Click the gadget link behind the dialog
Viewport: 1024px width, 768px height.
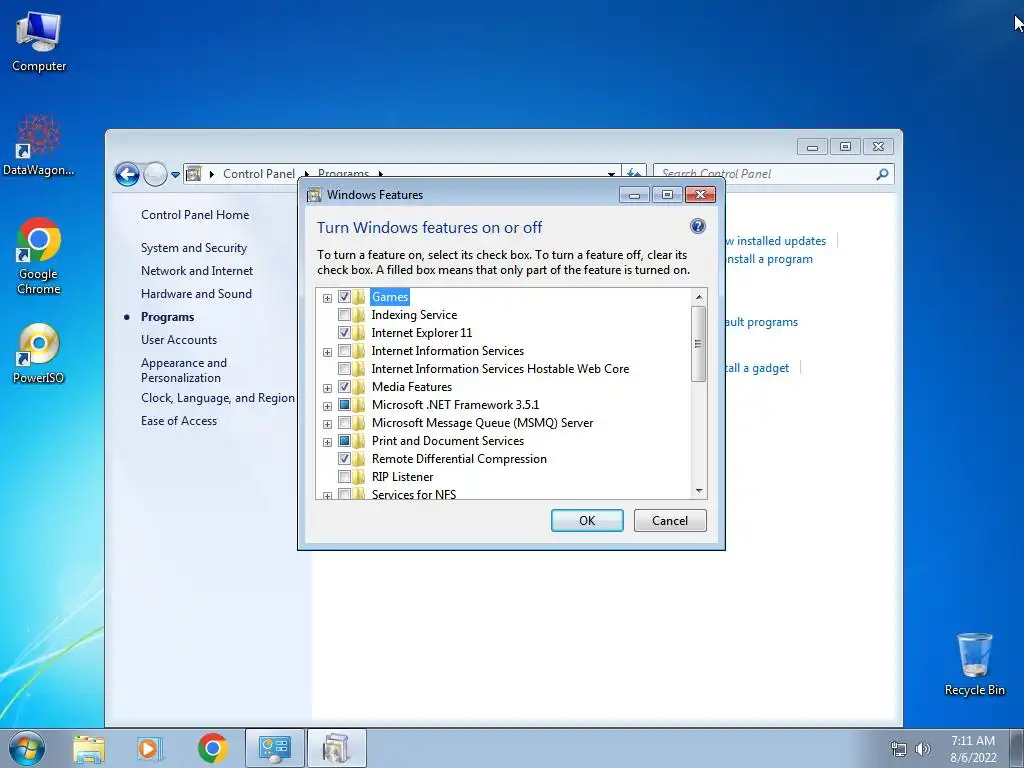click(758, 368)
